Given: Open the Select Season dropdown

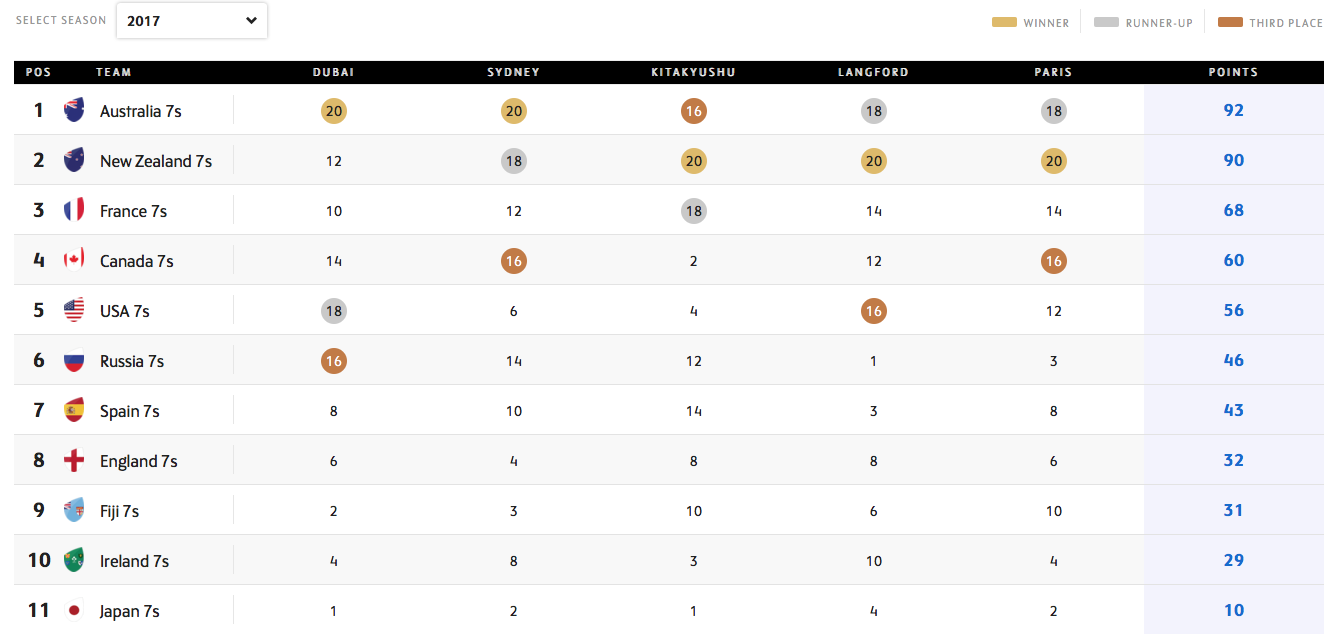Looking at the screenshot, I should pyautogui.click(x=192, y=20).
